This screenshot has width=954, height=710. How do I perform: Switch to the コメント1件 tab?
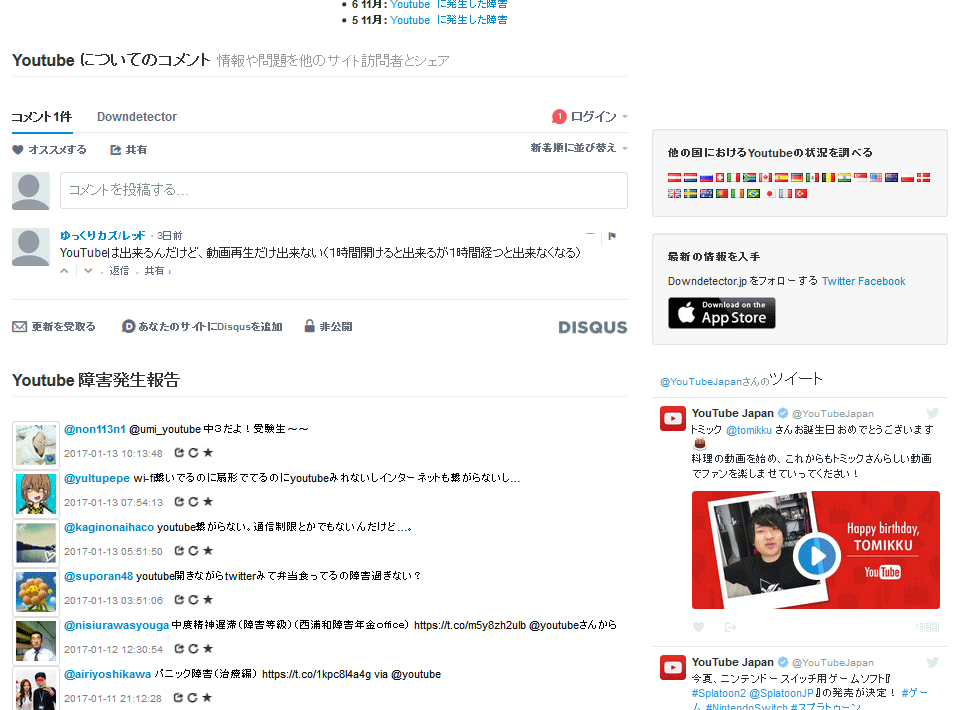42,117
